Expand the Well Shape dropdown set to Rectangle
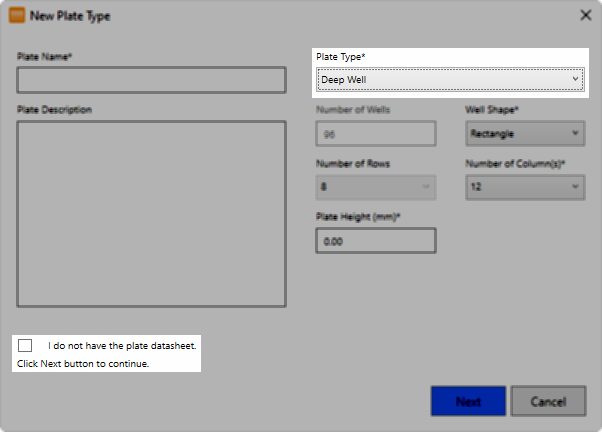This screenshot has height=432, width=602. (525, 133)
